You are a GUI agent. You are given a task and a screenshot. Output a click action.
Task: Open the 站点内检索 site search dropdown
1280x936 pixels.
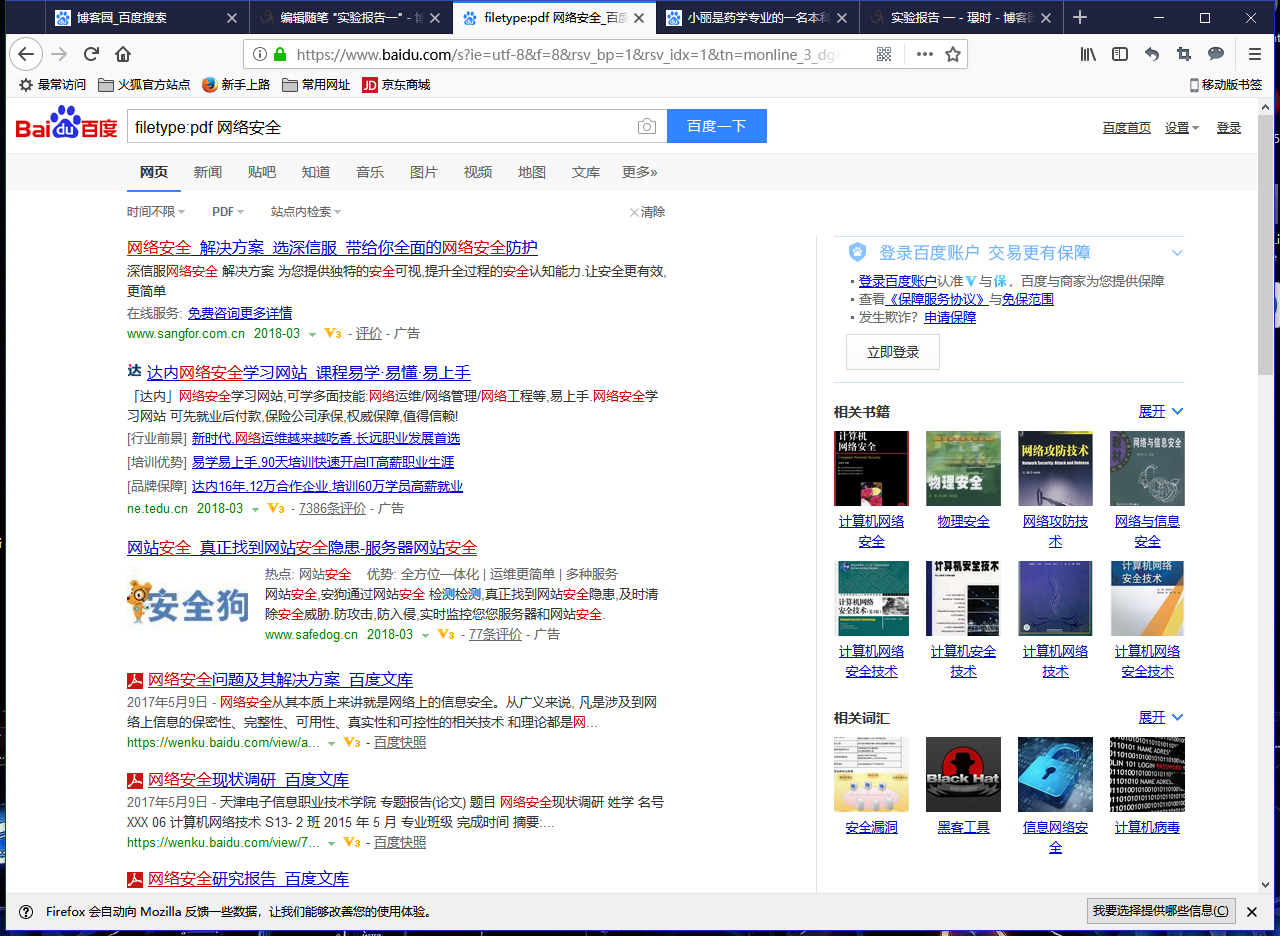click(305, 212)
